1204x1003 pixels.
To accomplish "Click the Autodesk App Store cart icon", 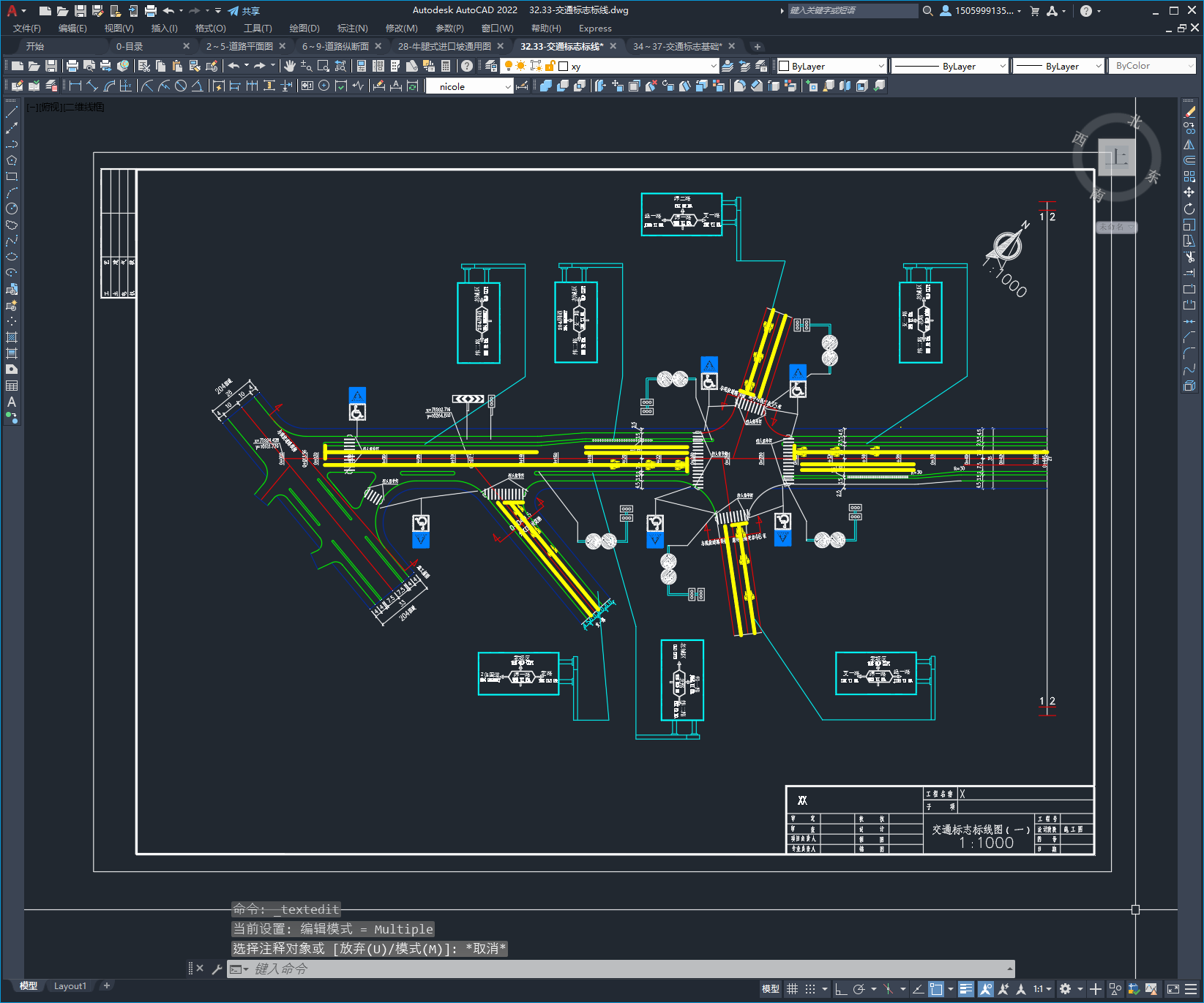I will coord(1035,11).
